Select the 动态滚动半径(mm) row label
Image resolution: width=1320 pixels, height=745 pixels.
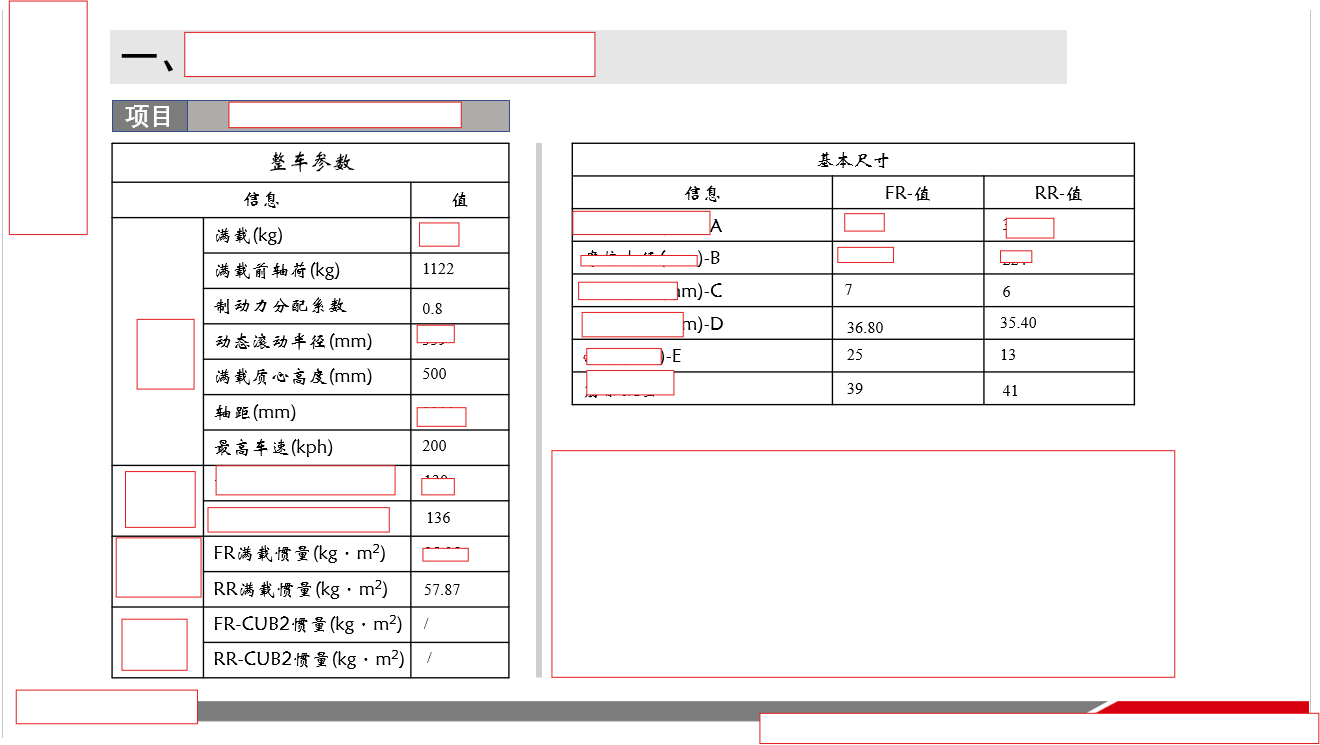tap(294, 342)
